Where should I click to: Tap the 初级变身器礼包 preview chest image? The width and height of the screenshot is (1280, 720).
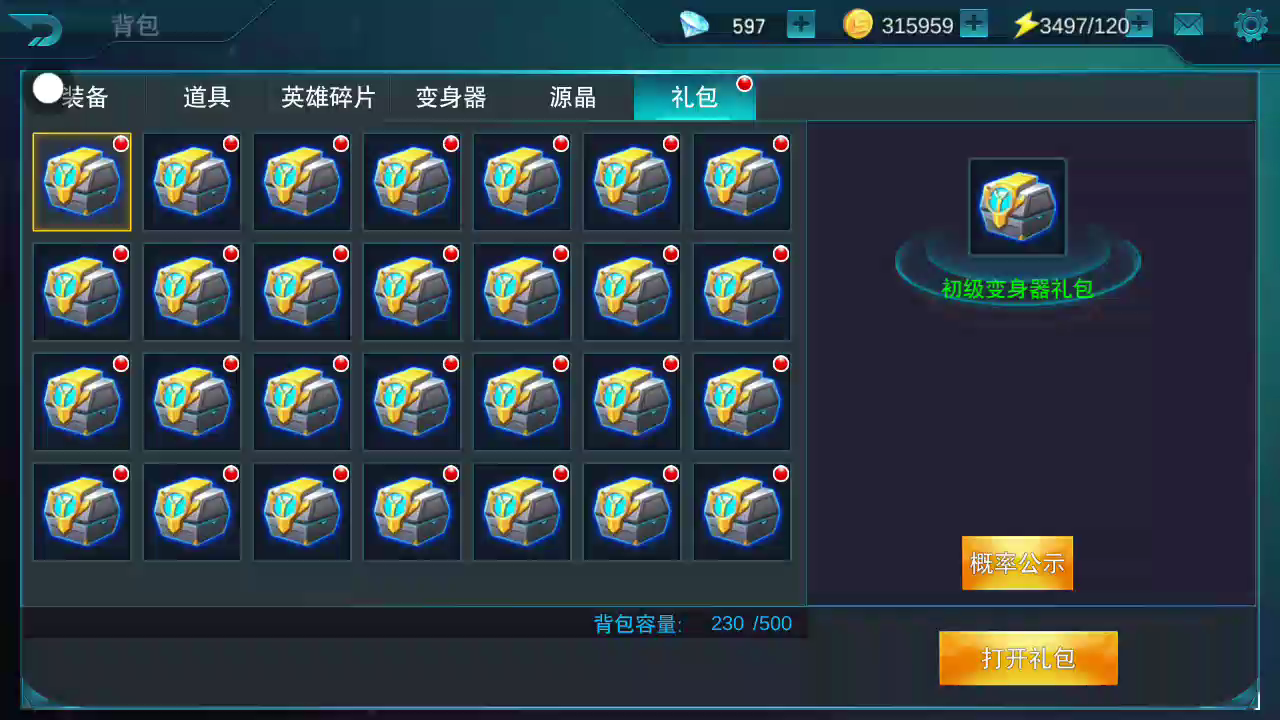click(1017, 207)
